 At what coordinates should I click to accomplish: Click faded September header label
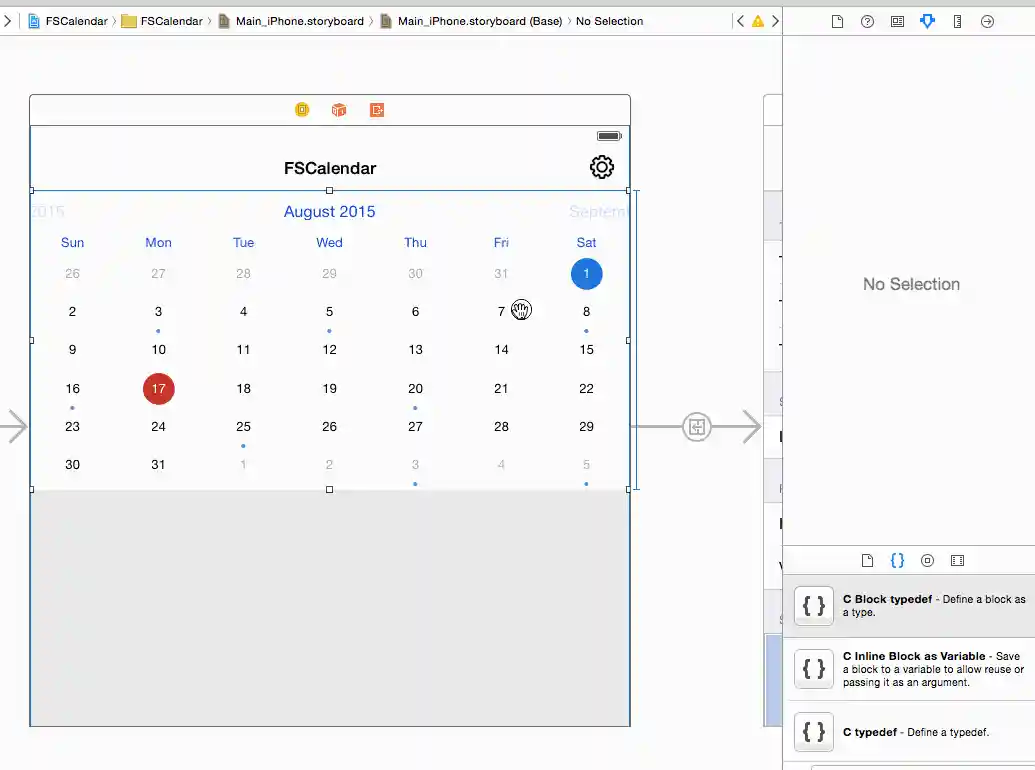(599, 212)
